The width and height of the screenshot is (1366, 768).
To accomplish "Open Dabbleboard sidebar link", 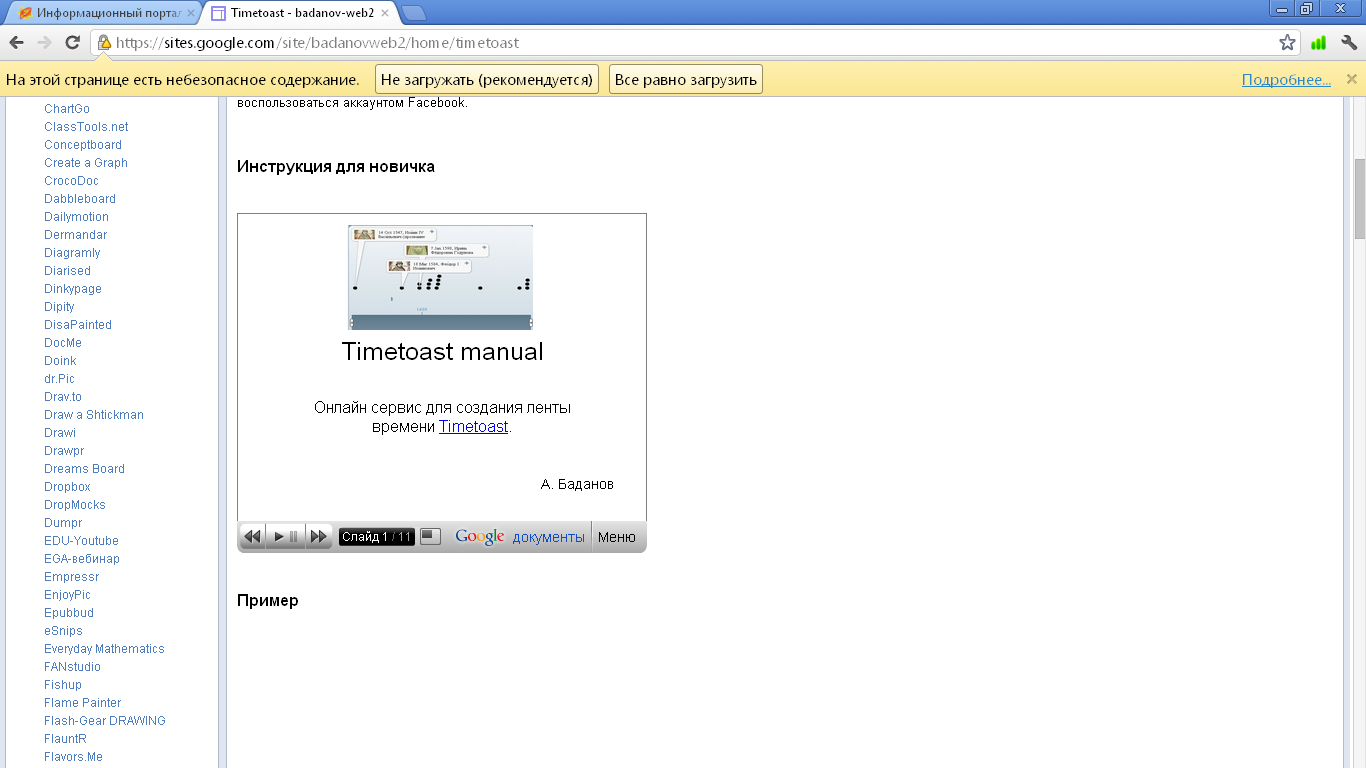I will coord(80,199).
